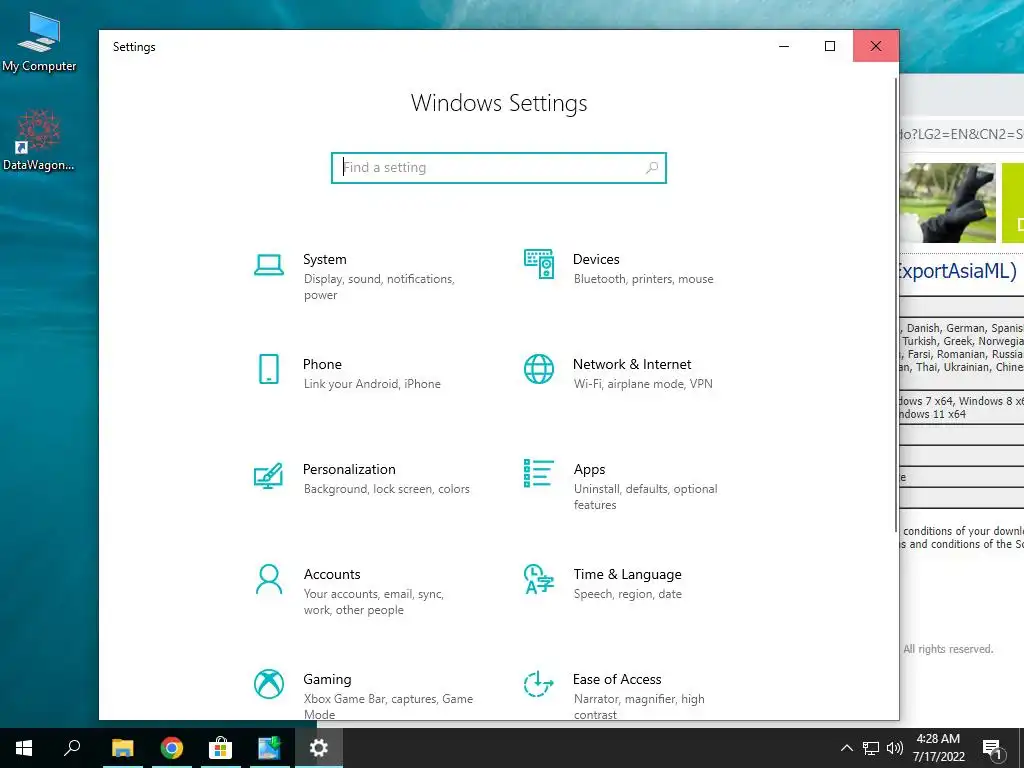Open the System category heading
1024x768 pixels.
pos(325,259)
